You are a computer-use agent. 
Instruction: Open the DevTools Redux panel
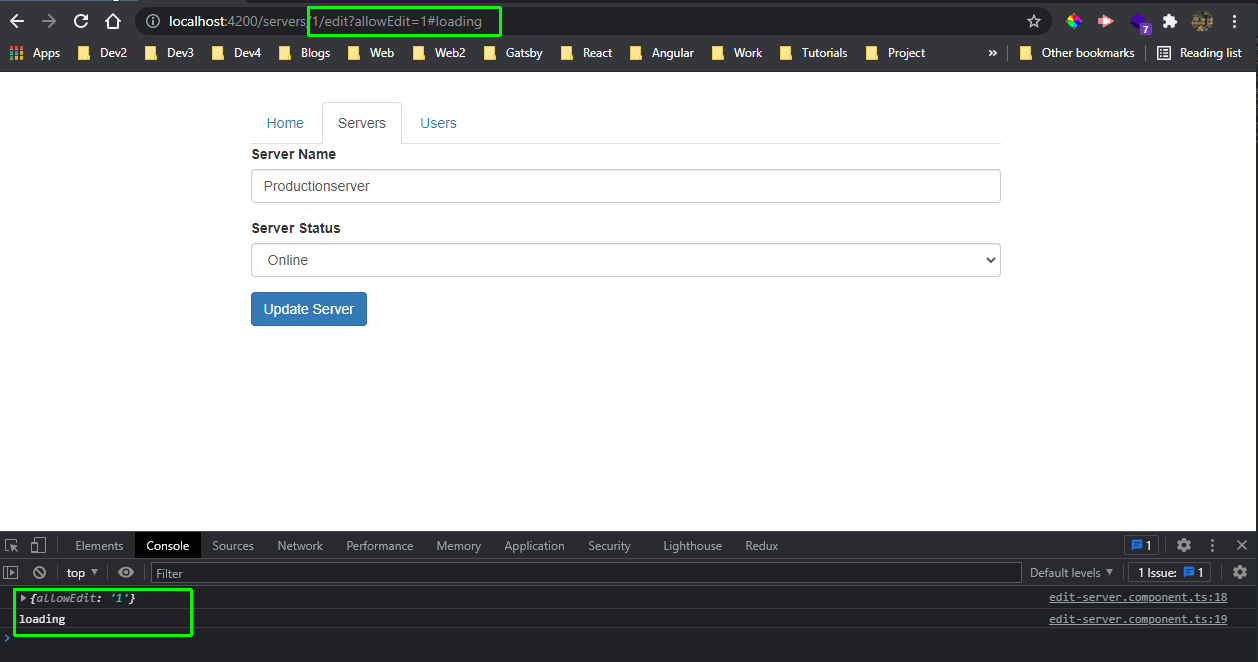[762, 546]
